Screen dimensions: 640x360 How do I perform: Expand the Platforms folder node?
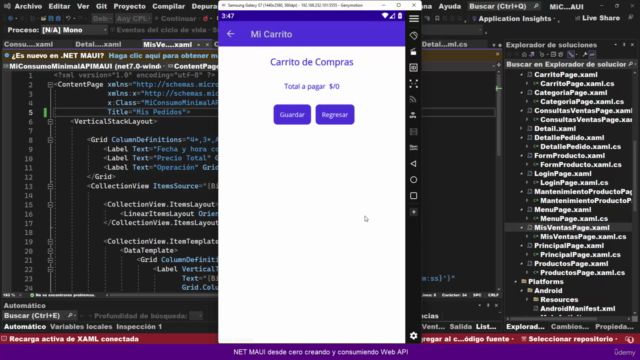[516, 282]
